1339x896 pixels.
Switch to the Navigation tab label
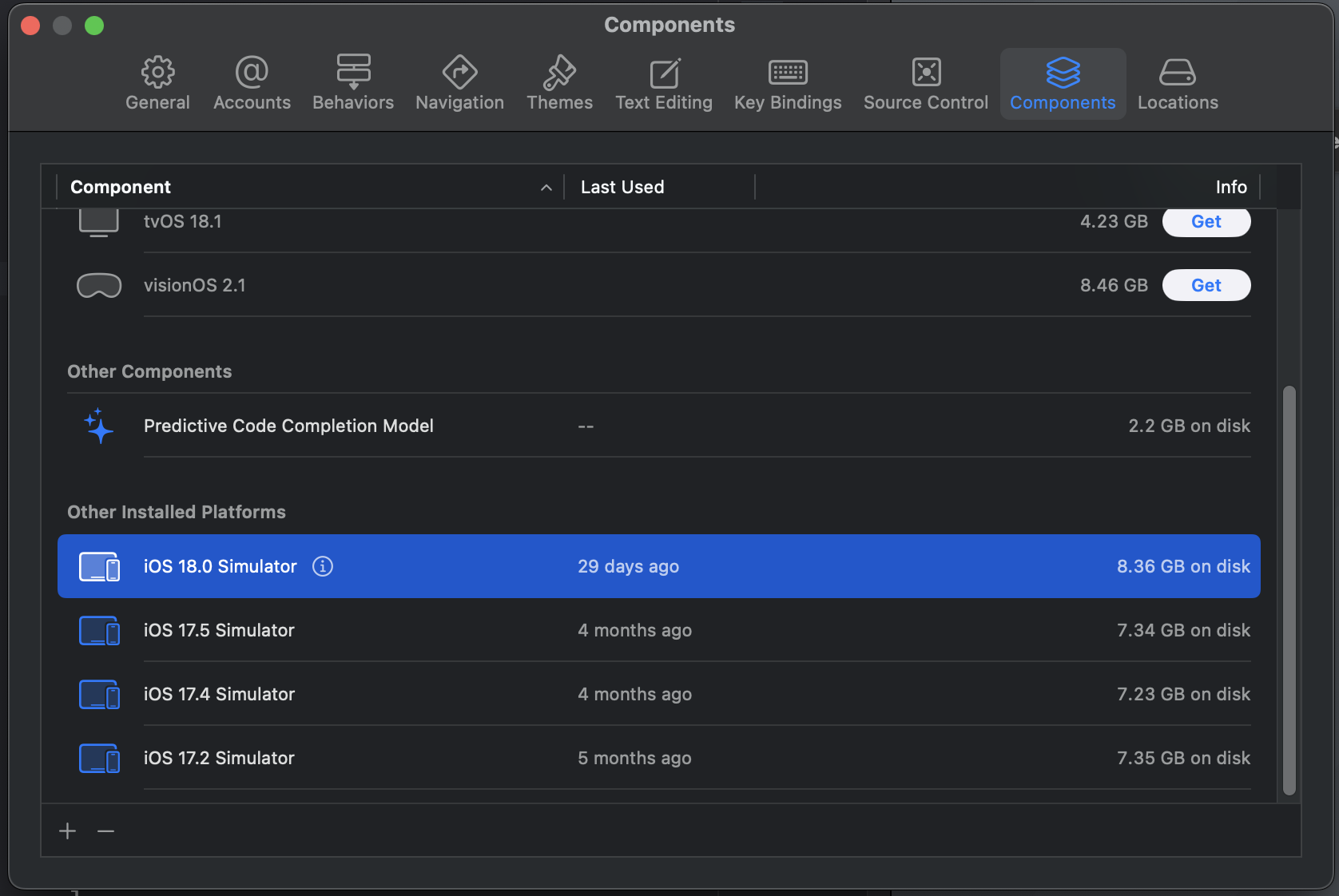(x=459, y=102)
